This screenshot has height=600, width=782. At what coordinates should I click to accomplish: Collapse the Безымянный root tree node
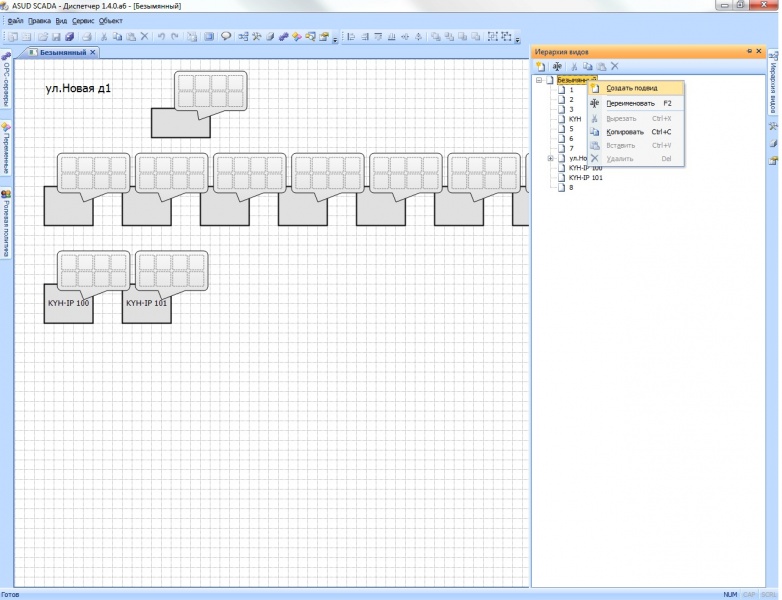coord(539,80)
